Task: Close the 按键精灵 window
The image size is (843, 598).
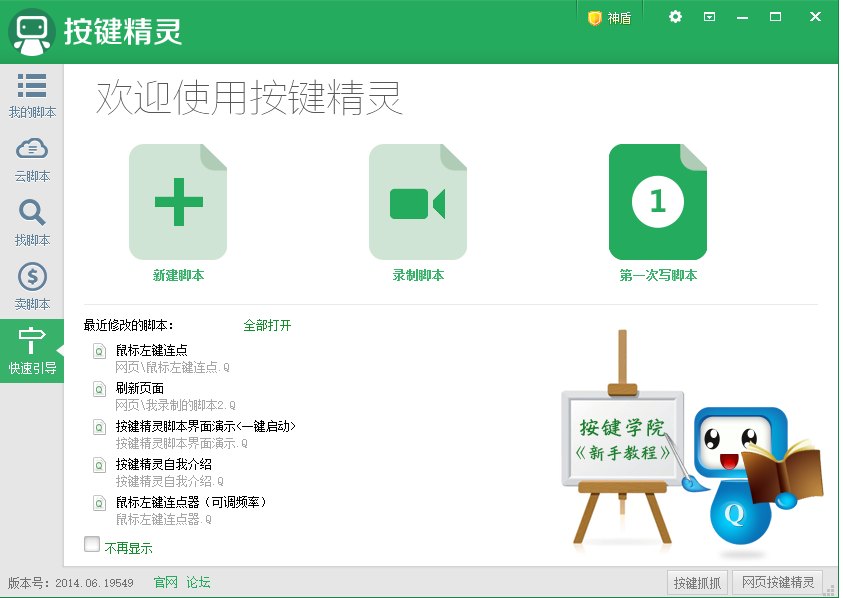Action: coord(815,17)
